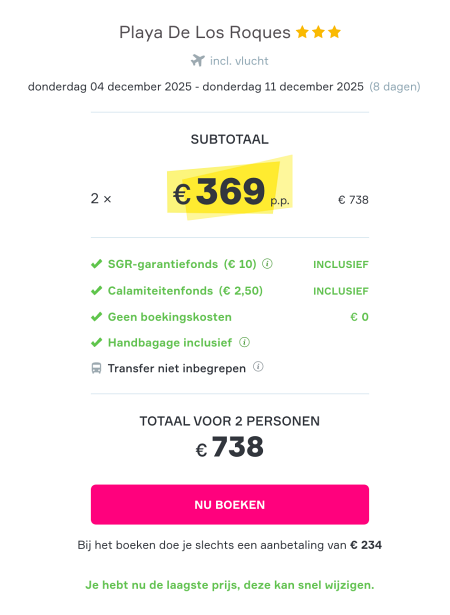Click the bus transfer icon
The height and width of the screenshot is (615, 450).
pyautogui.click(x=96, y=368)
